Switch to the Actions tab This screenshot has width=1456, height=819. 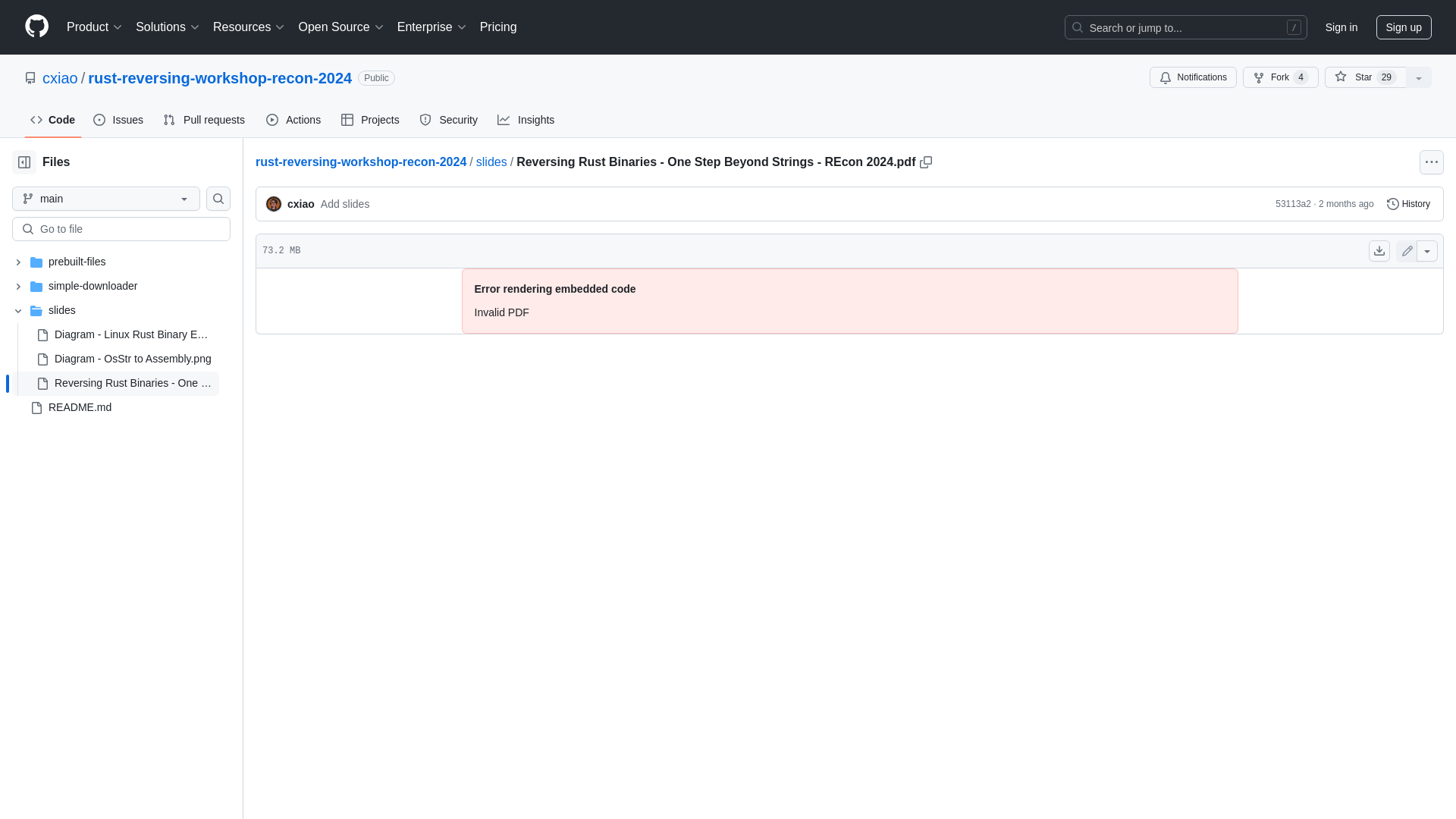click(x=293, y=120)
